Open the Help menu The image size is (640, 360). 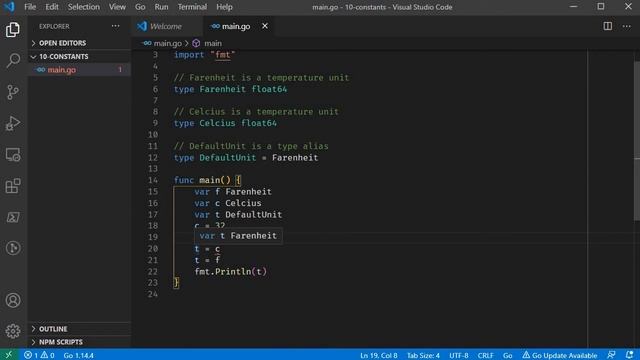click(224, 7)
